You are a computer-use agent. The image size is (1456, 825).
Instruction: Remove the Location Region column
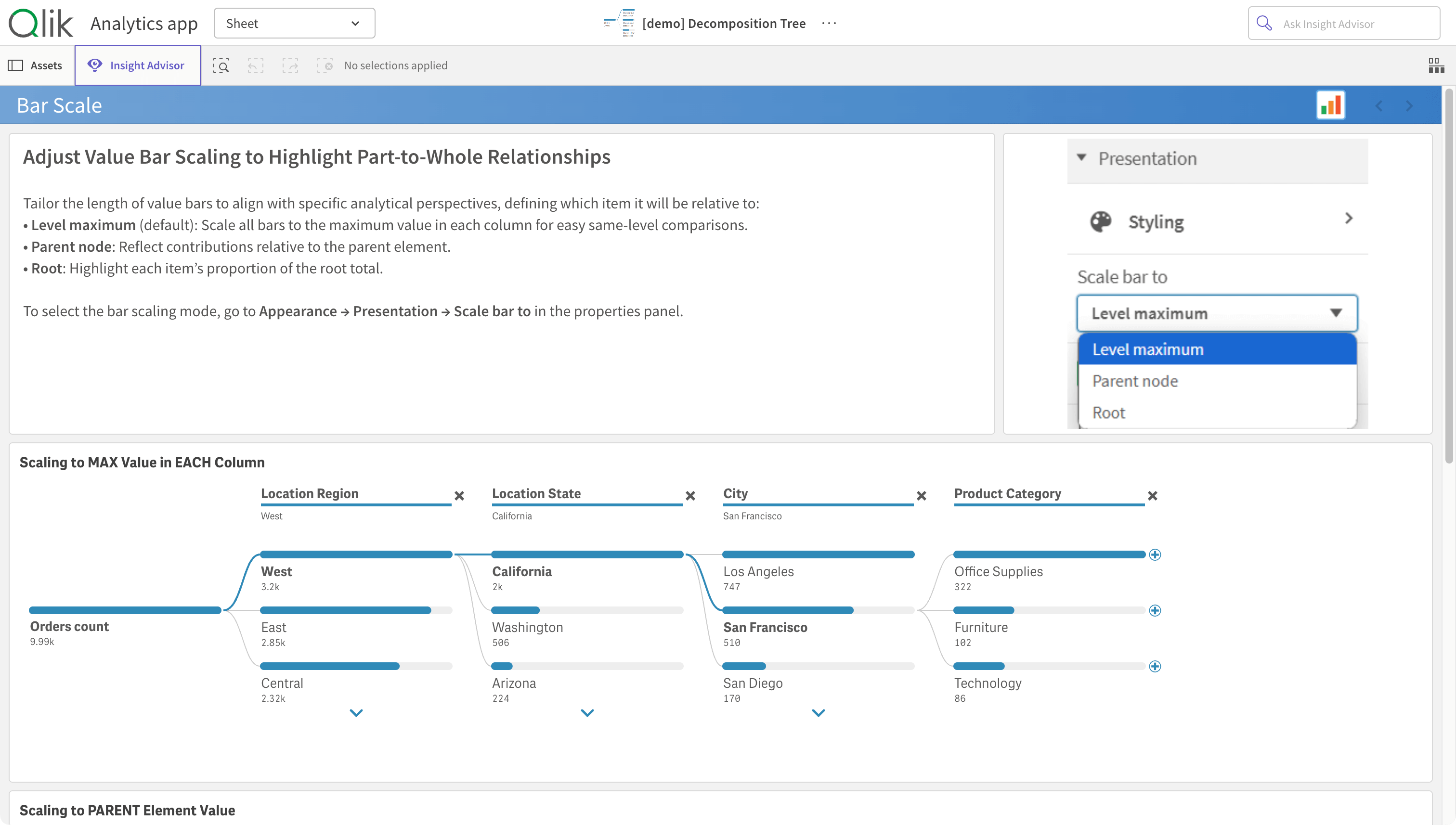tap(459, 496)
